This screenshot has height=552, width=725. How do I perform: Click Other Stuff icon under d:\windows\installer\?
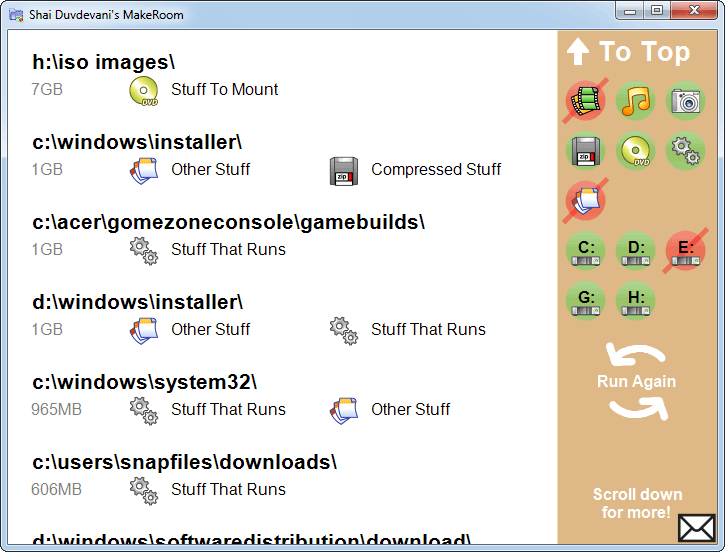coord(143,331)
